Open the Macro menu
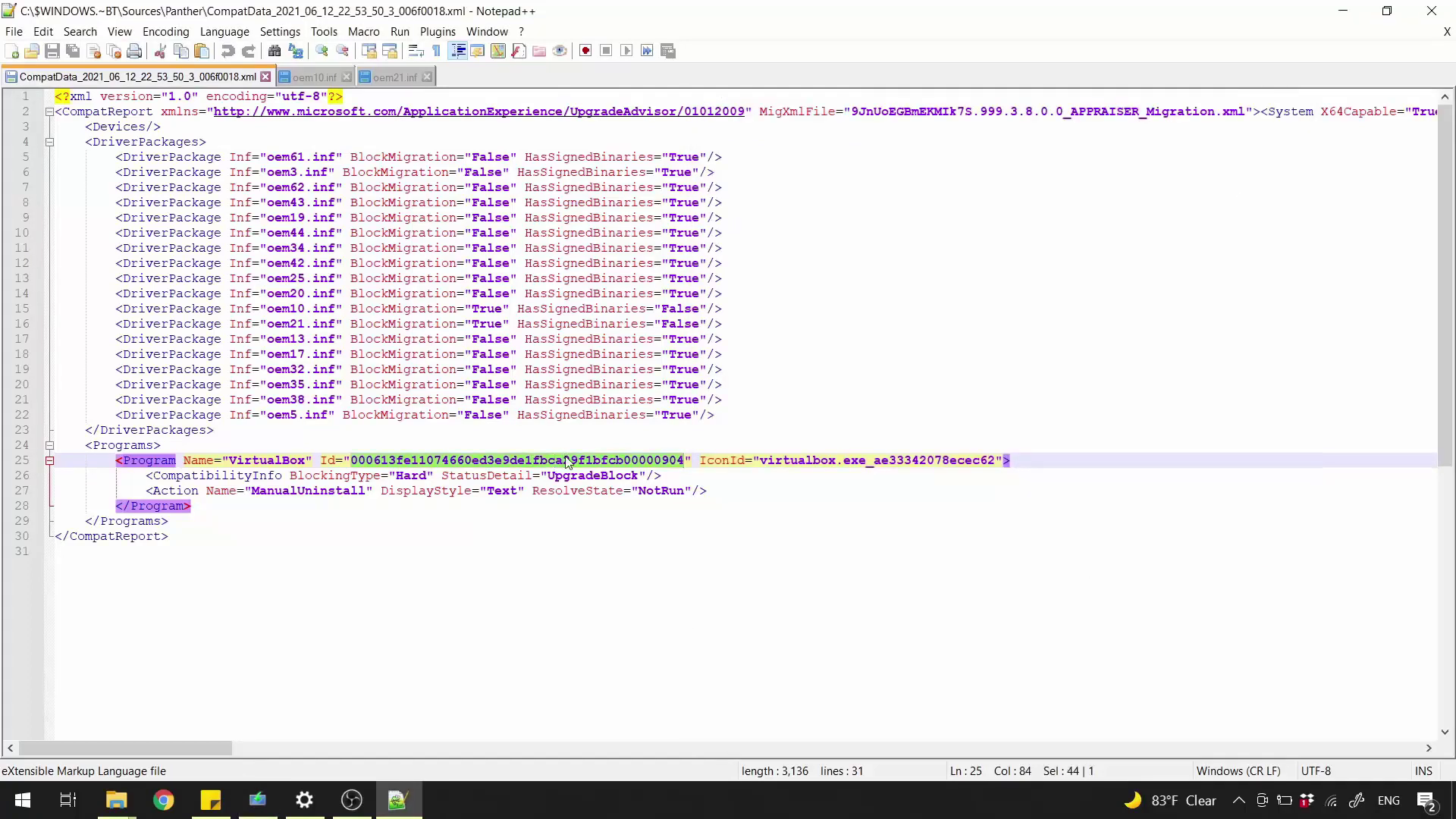The width and height of the screenshot is (1456, 819). click(x=363, y=32)
